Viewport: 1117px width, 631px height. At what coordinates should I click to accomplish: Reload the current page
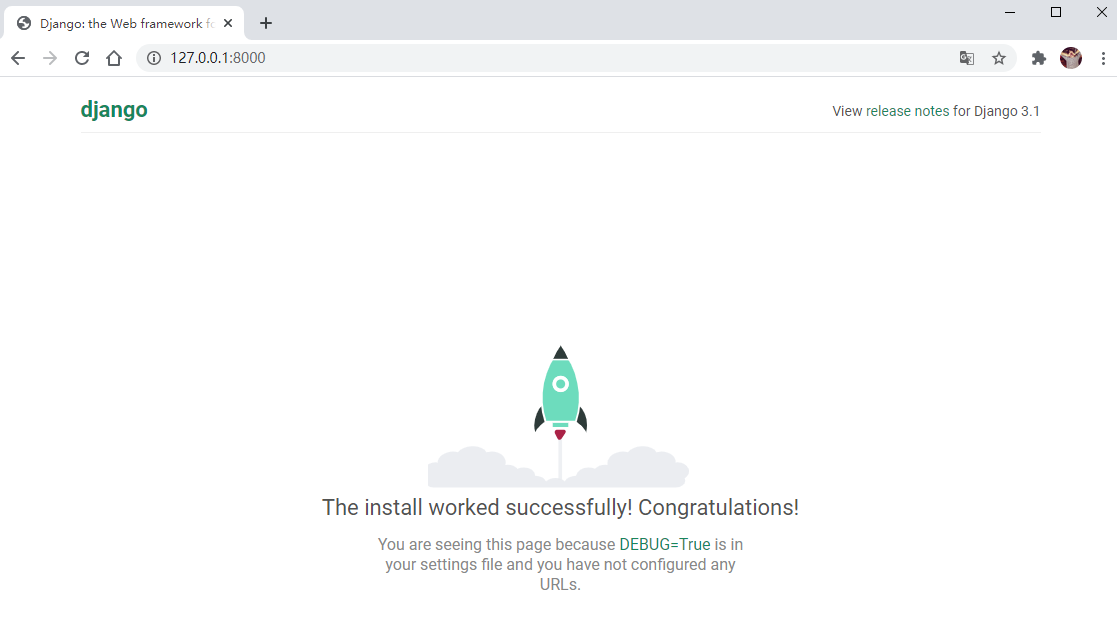point(82,58)
